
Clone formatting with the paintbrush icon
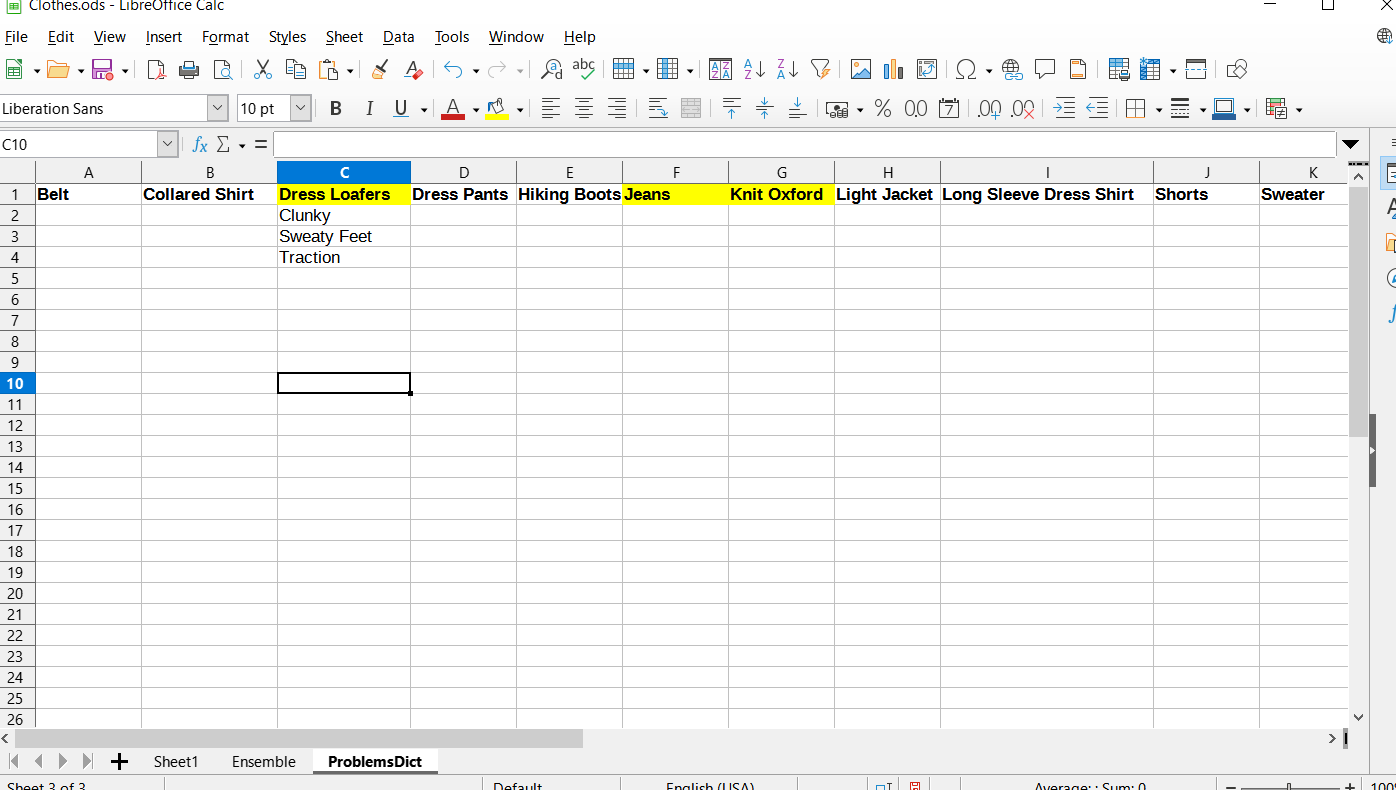(x=380, y=69)
